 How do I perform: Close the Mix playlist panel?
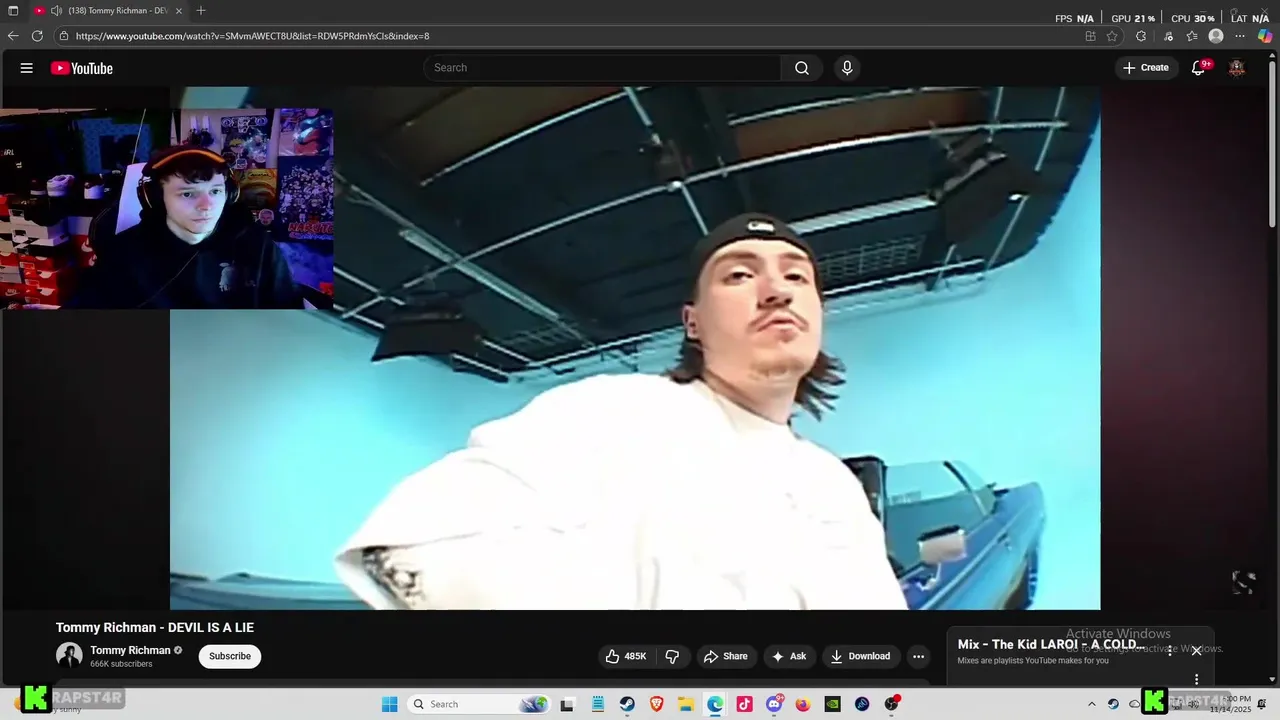tap(1196, 651)
